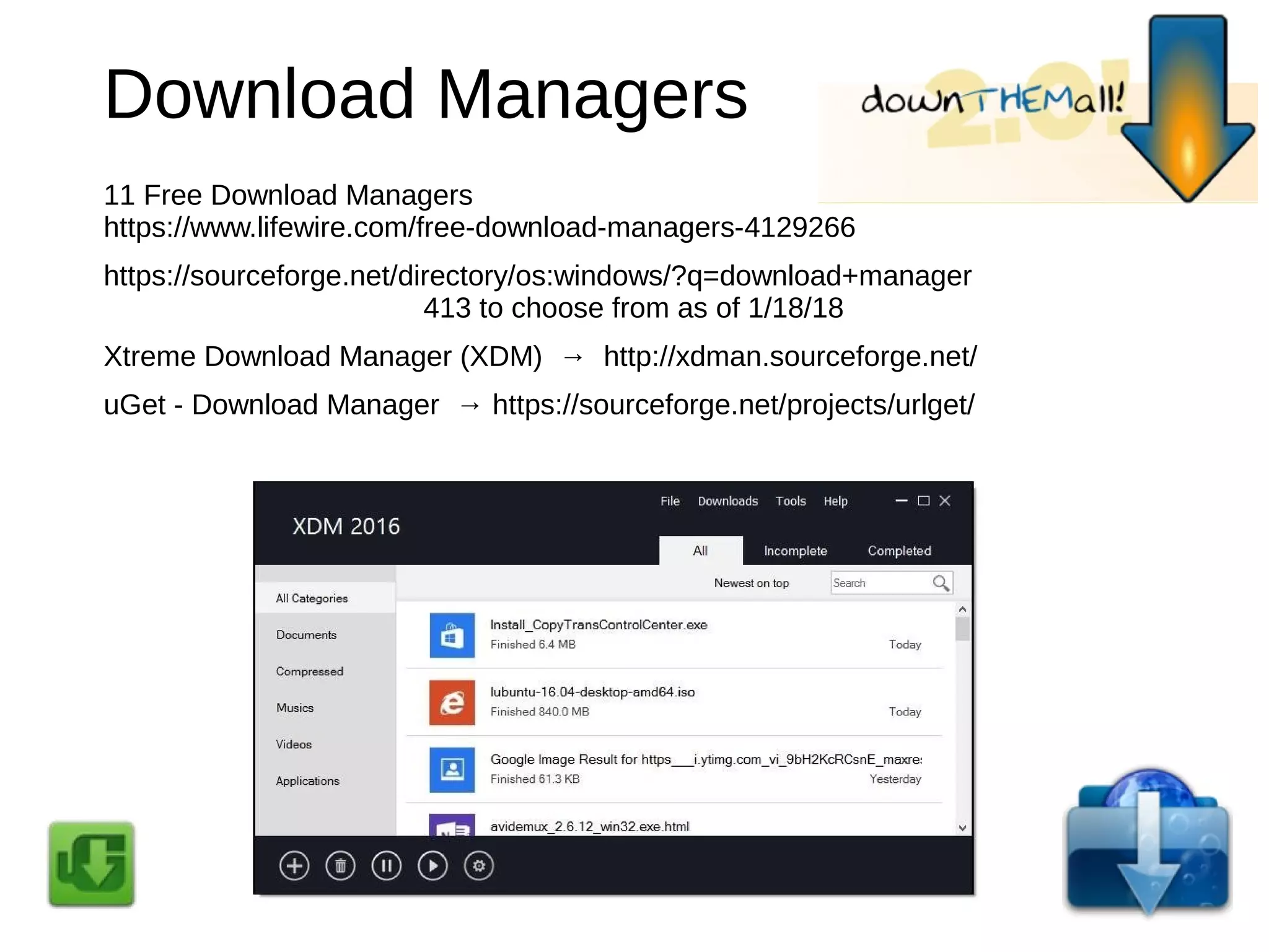Select the Videos category
1269x952 pixels.
coord(294,745)
